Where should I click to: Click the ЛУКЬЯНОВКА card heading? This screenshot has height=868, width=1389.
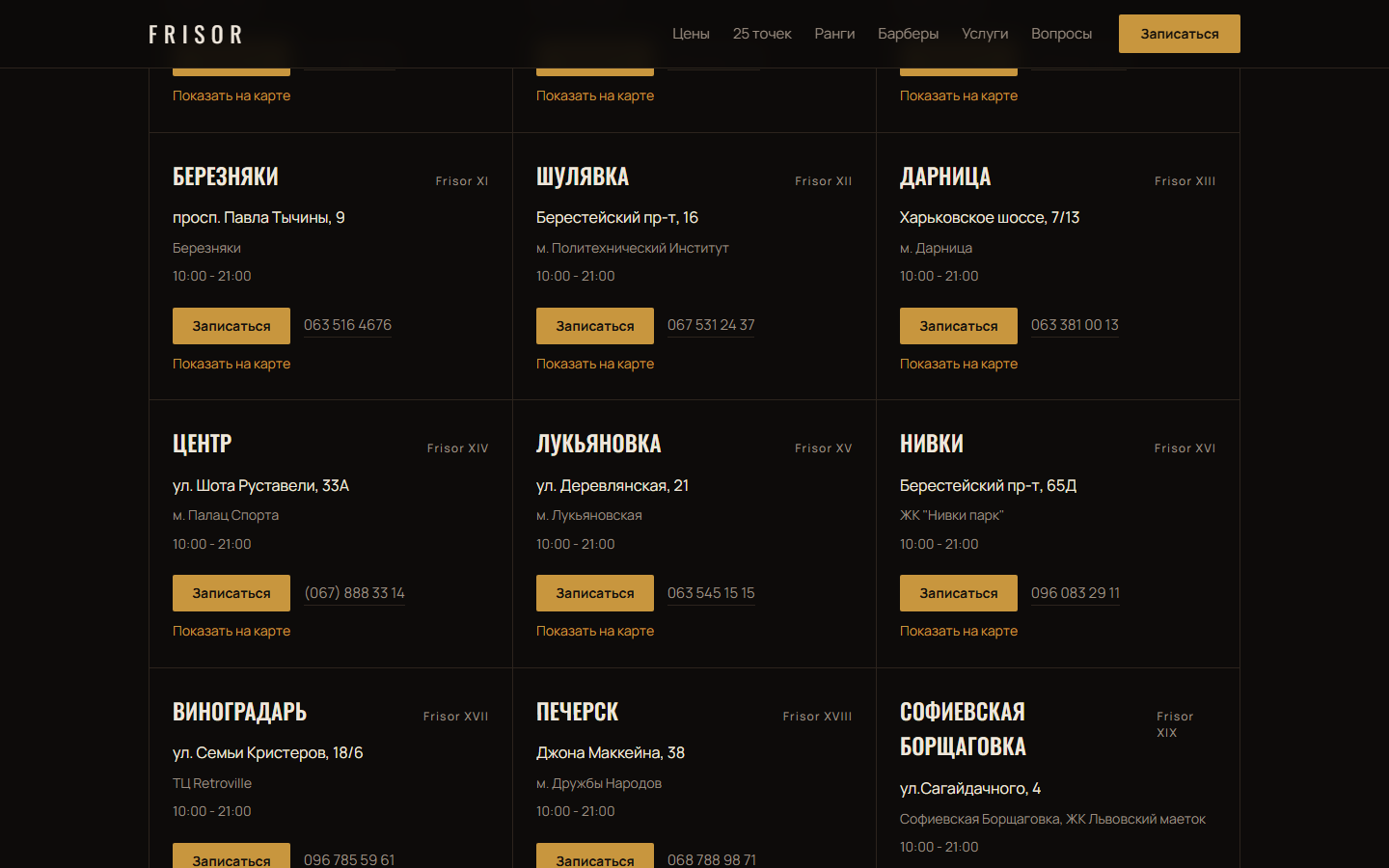[599, 444]
